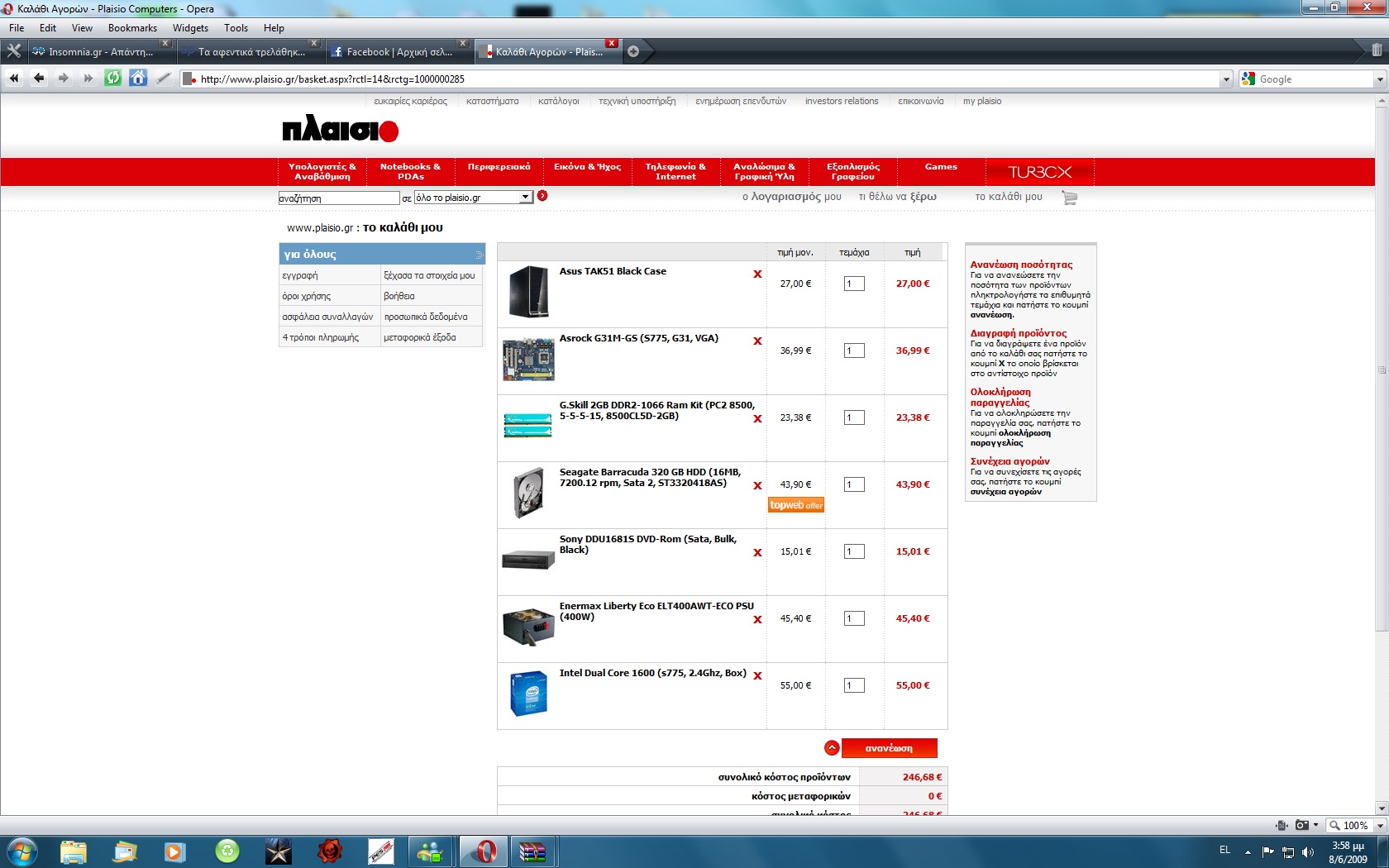This screenshot has height=868, width=1389.
Task: Reload the page with green refresh icon
Action: 113,79
